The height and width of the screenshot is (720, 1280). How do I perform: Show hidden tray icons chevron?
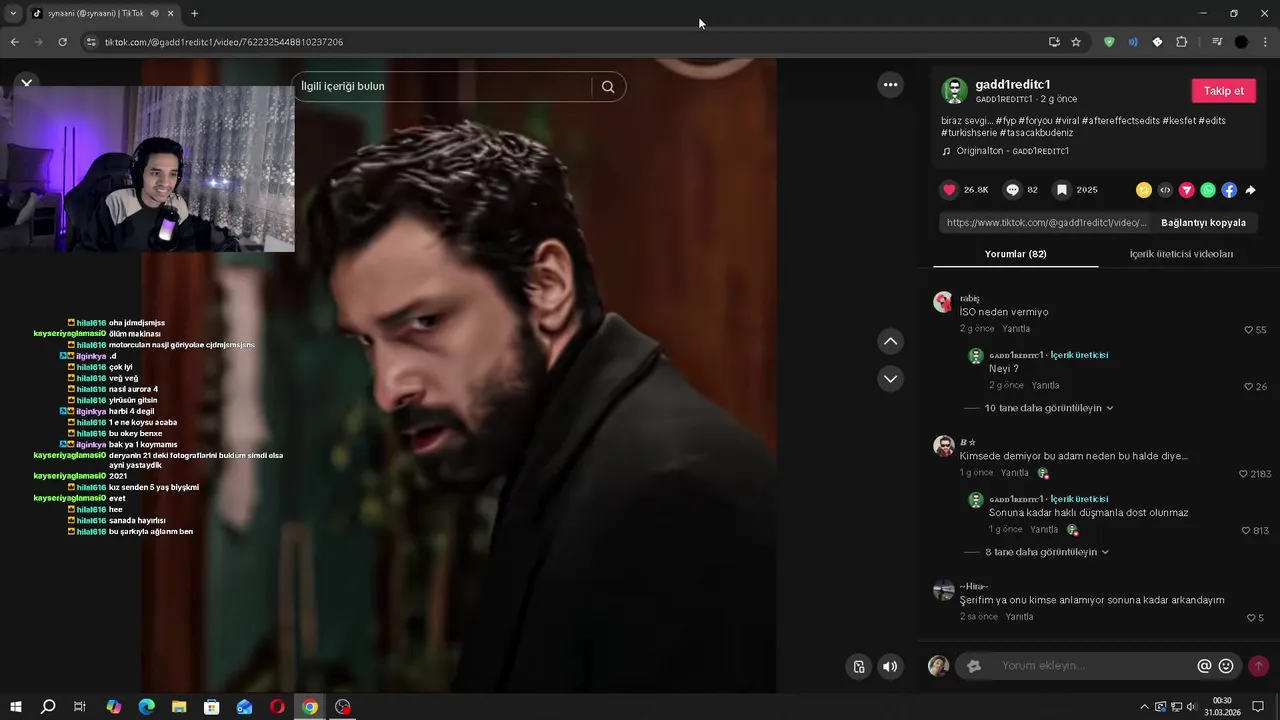tap(1144, 707)
